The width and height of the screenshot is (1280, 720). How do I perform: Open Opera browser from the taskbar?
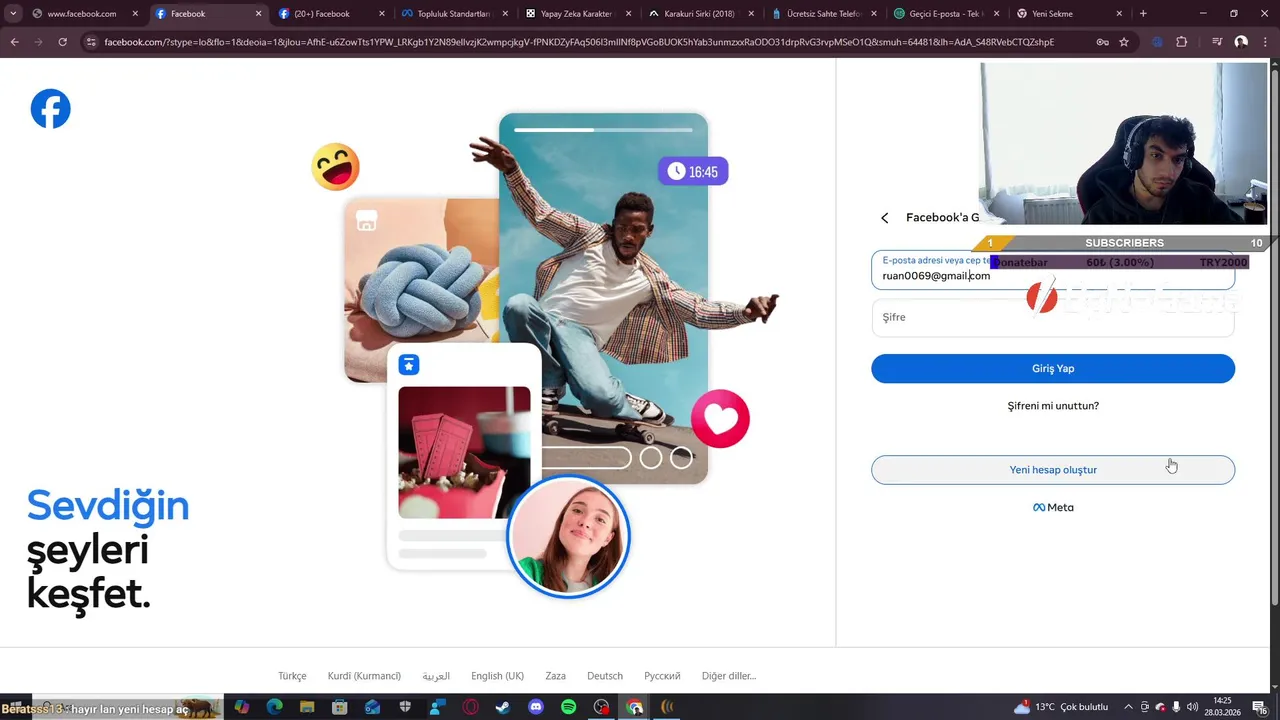(470, 707)
